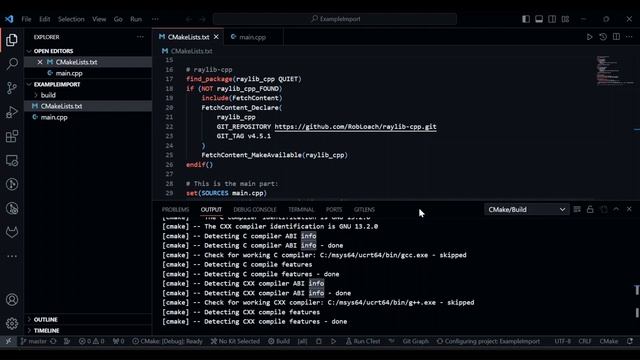The width and height of the screenshot is (640, 360).
Task: Run the file with the editor play icon
Action: pos(589,37)
